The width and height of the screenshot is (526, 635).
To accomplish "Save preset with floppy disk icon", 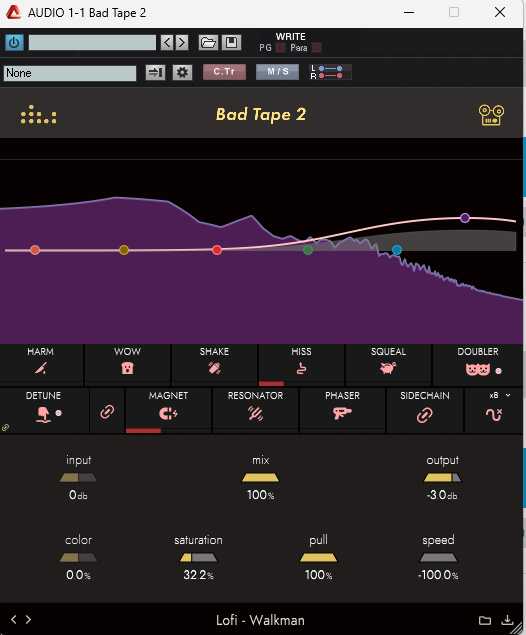I will click(232, 43).
